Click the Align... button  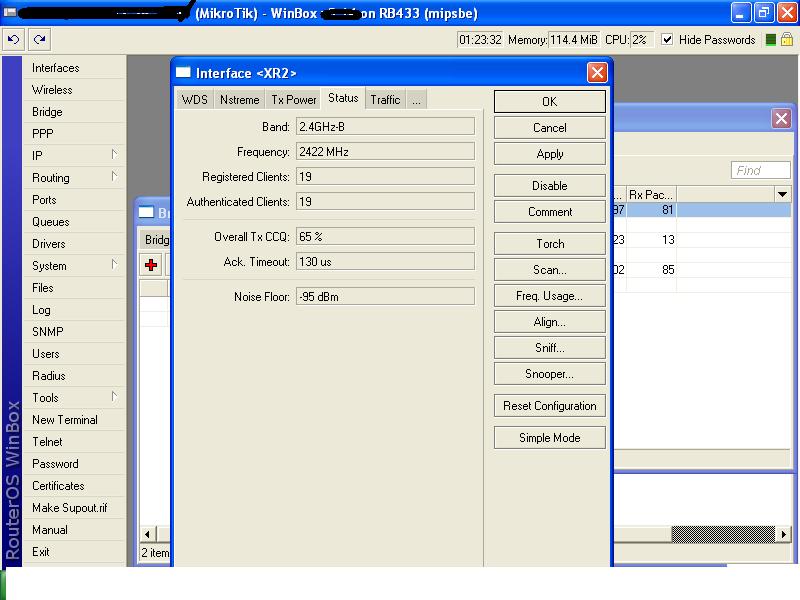click(x=549, y=322)
